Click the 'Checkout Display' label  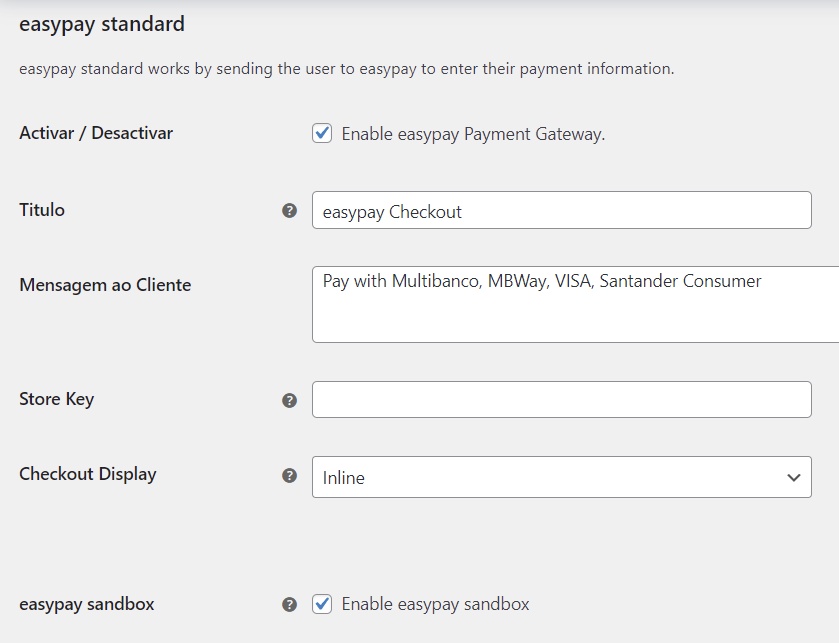click(x=88, y=474)
